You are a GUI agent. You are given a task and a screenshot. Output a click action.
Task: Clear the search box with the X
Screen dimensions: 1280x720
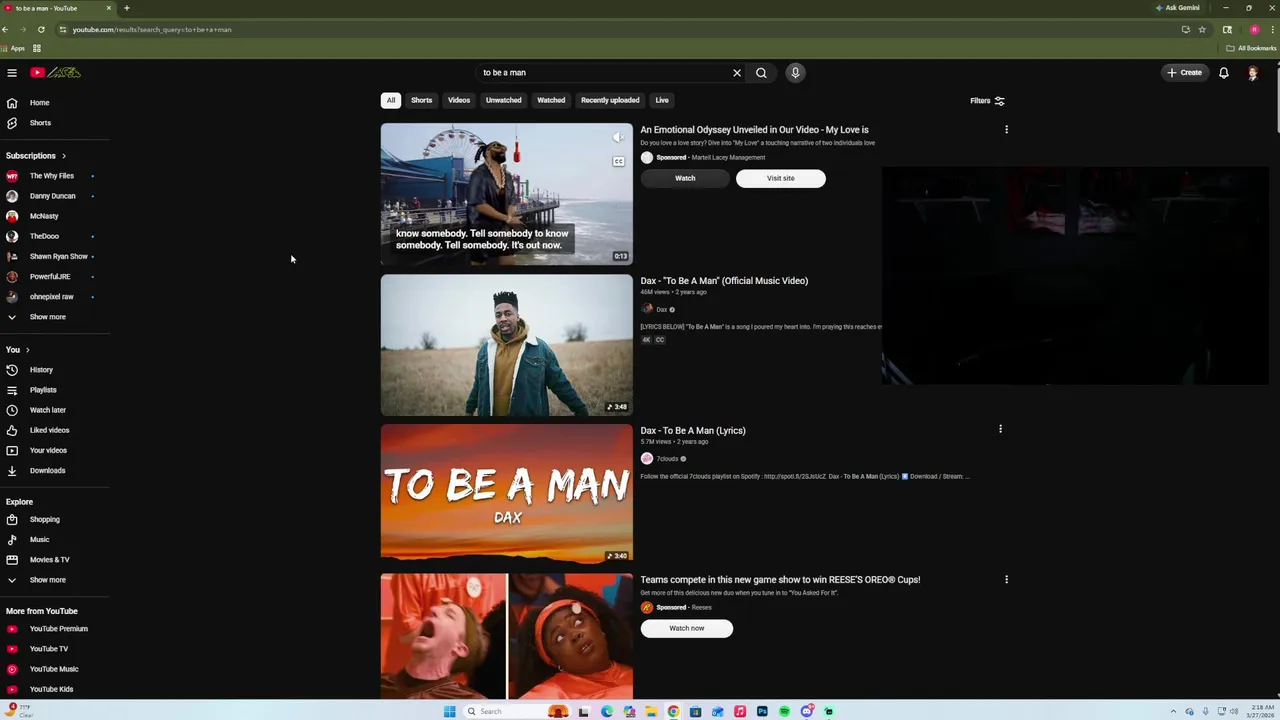click(737, 73)
